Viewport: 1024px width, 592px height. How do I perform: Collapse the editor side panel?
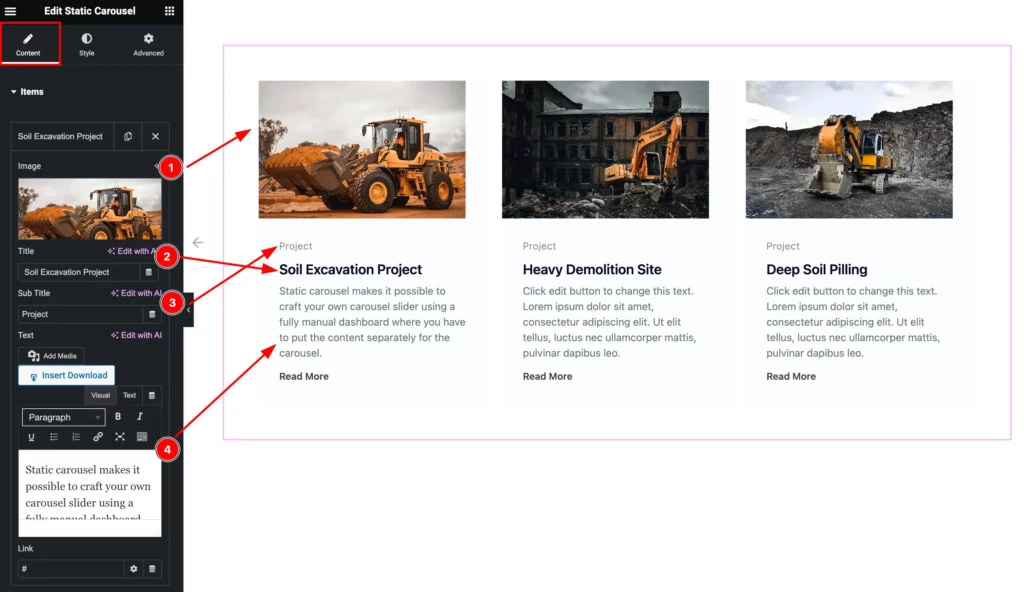click(189, 310)
